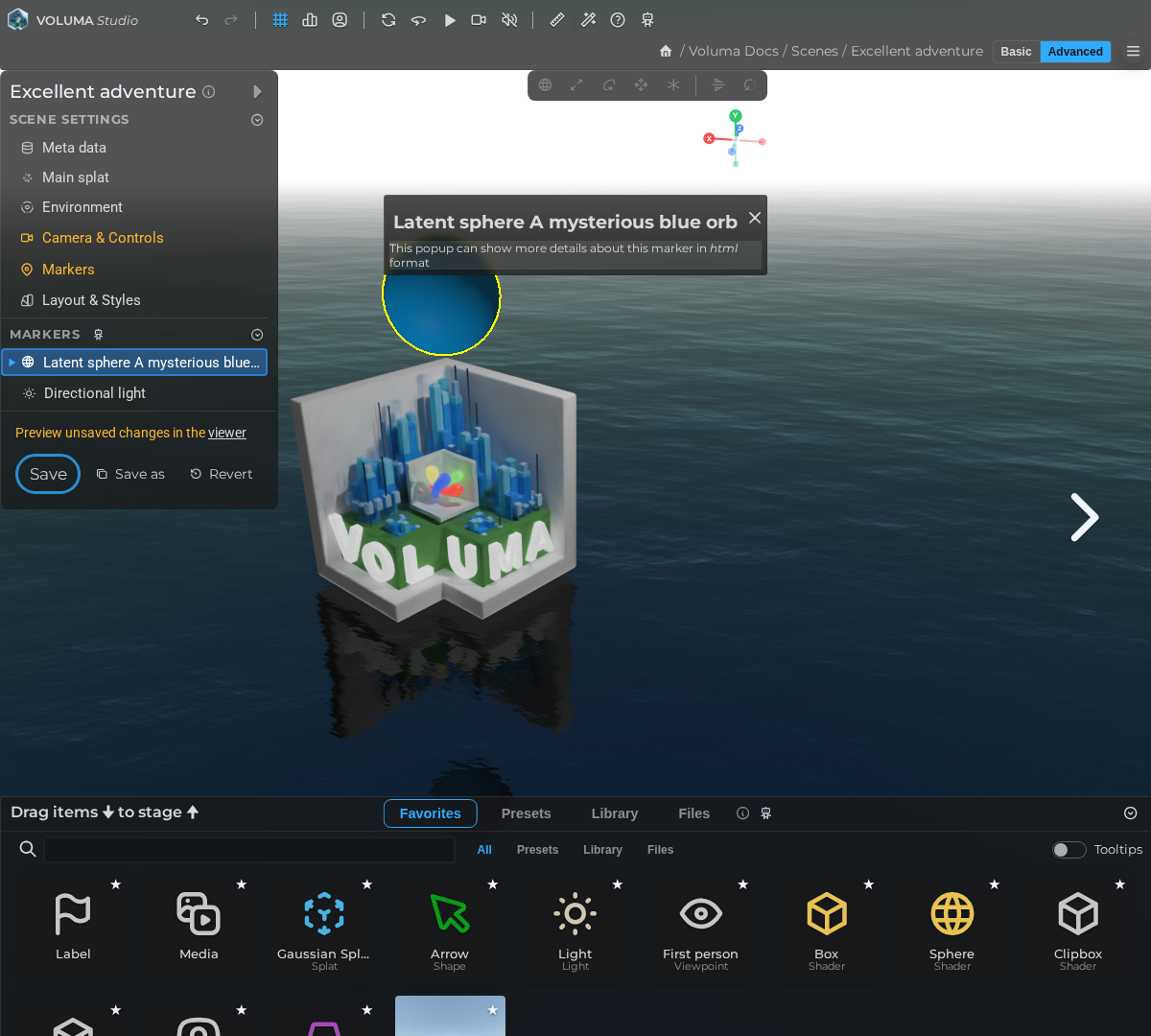Collapse the left panel with arrow
This screenshot has width=1151, height=1036.
click(257, 91)
